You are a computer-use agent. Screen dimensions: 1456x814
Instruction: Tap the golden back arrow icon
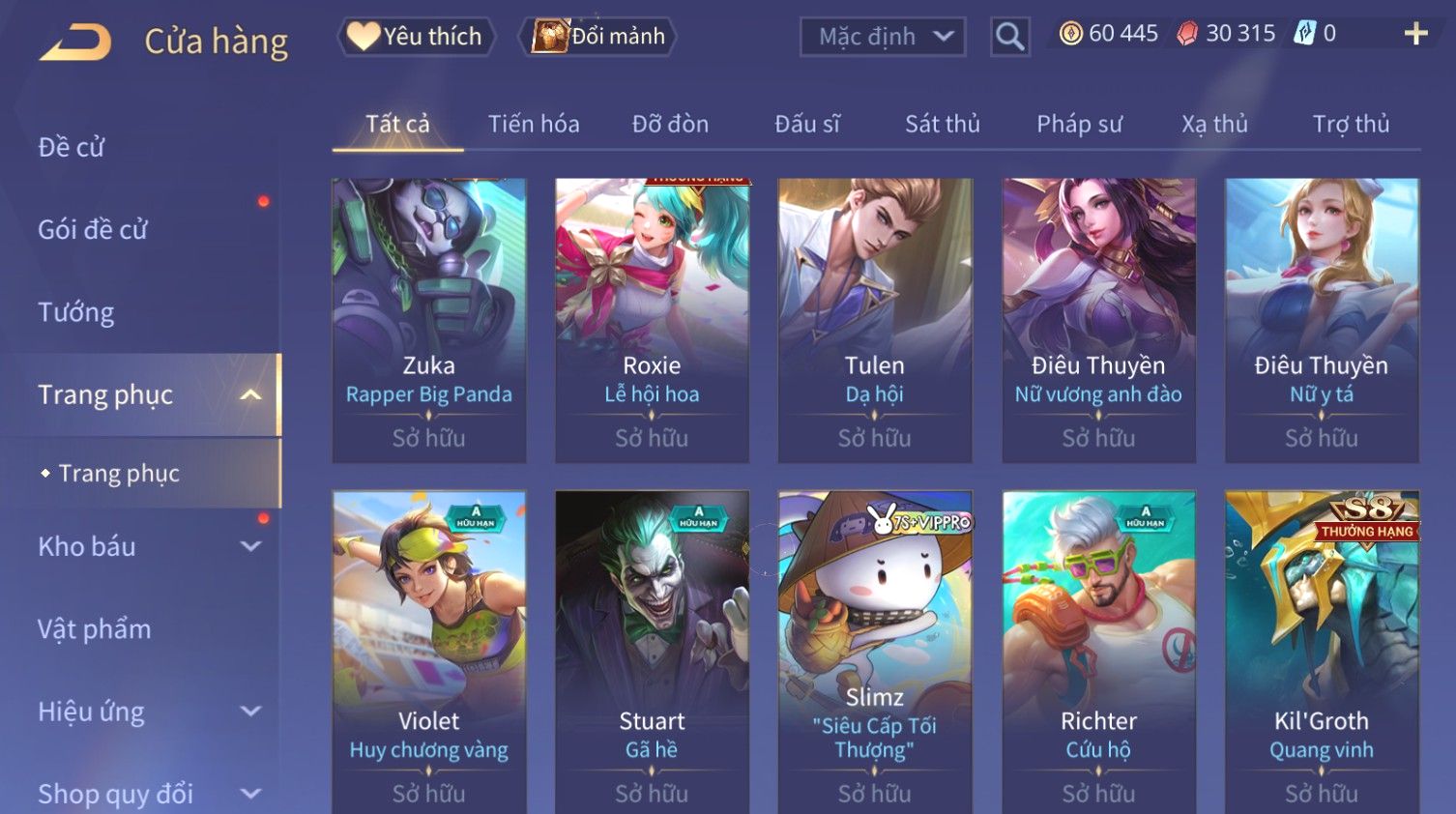pos(75,43)
